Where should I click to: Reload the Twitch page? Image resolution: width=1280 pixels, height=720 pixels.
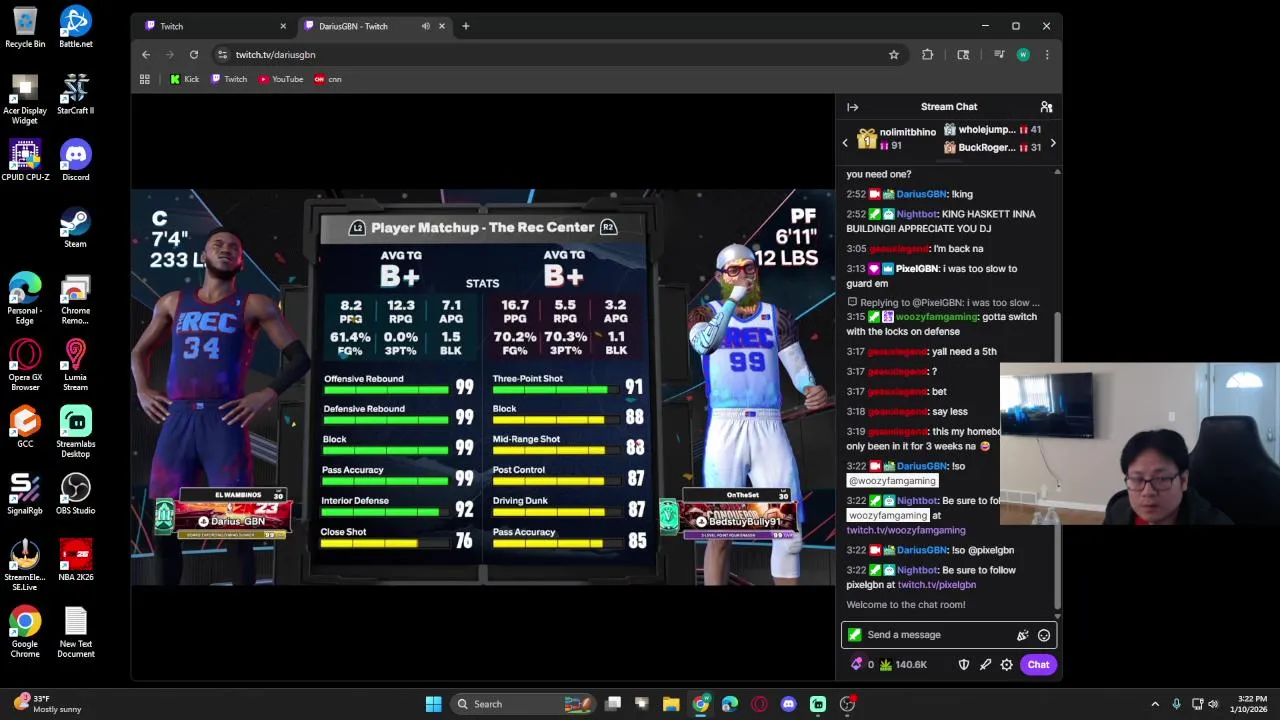pyautogui.click(x=194, y=55)
